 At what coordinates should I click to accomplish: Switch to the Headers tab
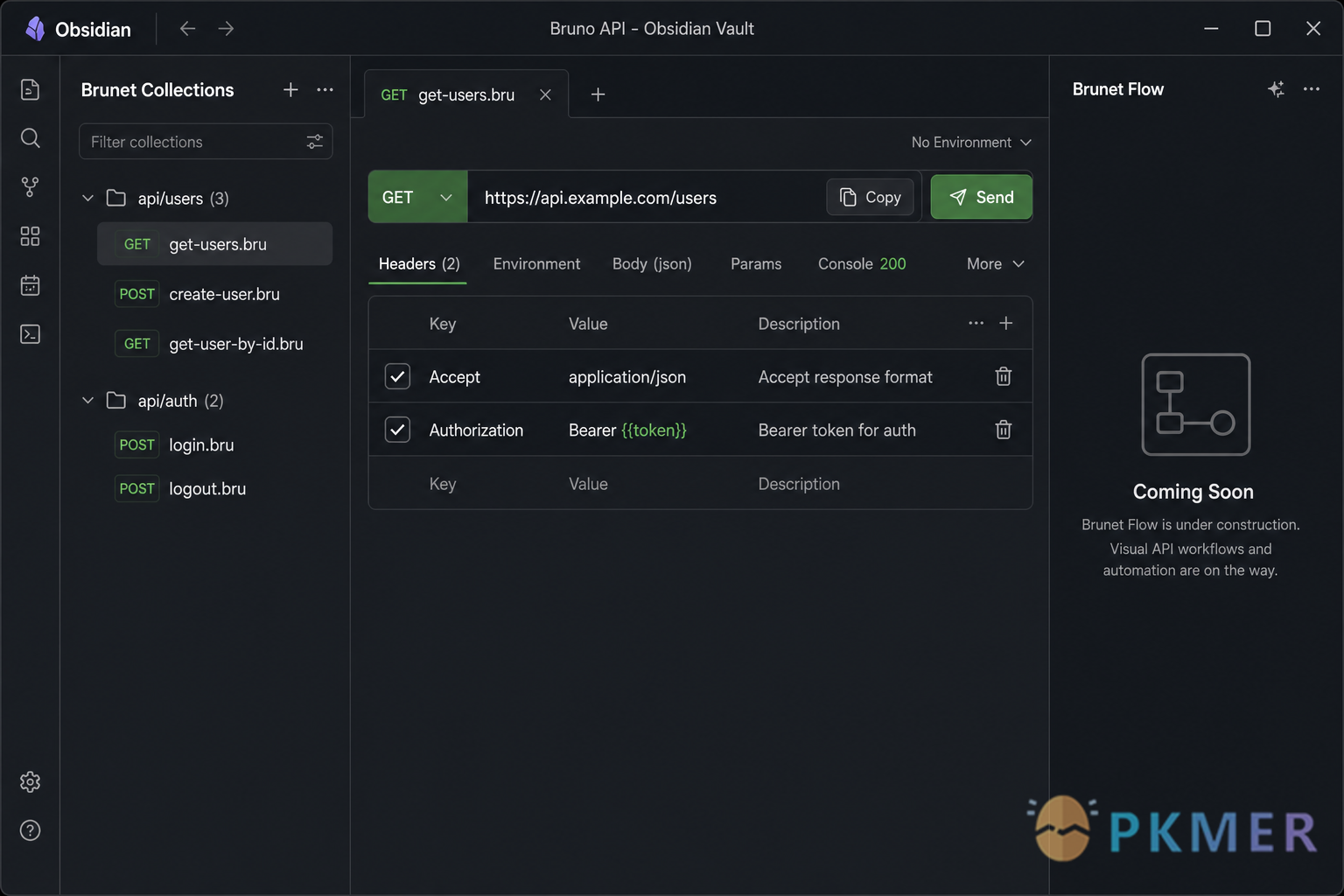pos(419,263)
